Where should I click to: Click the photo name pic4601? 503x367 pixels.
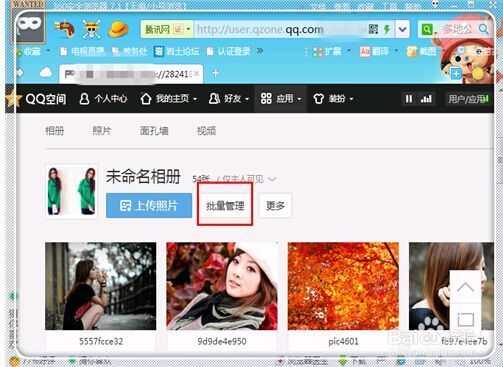[343, 341]
